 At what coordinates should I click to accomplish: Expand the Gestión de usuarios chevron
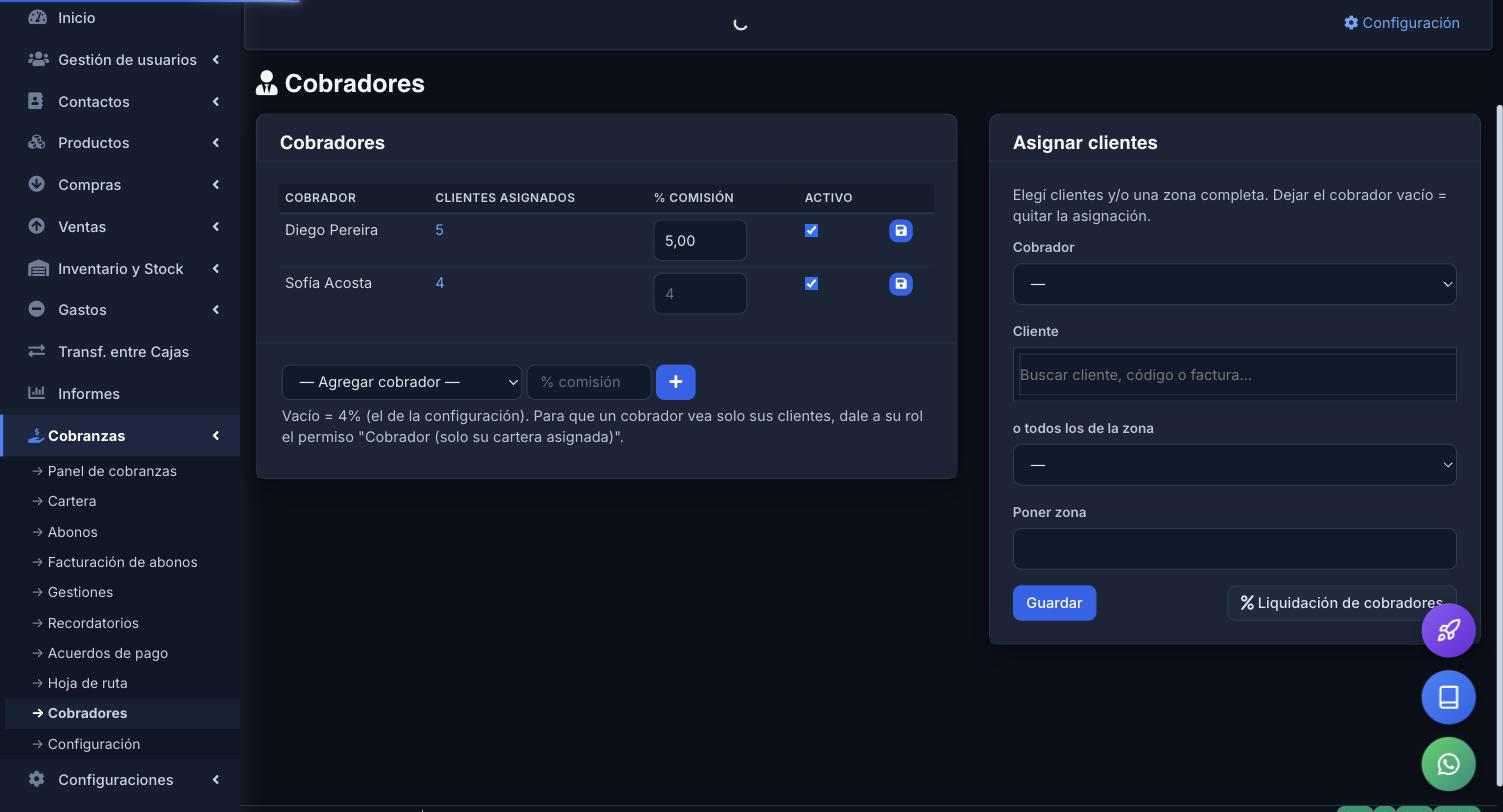pyautogui.click(x=215, y=59)
